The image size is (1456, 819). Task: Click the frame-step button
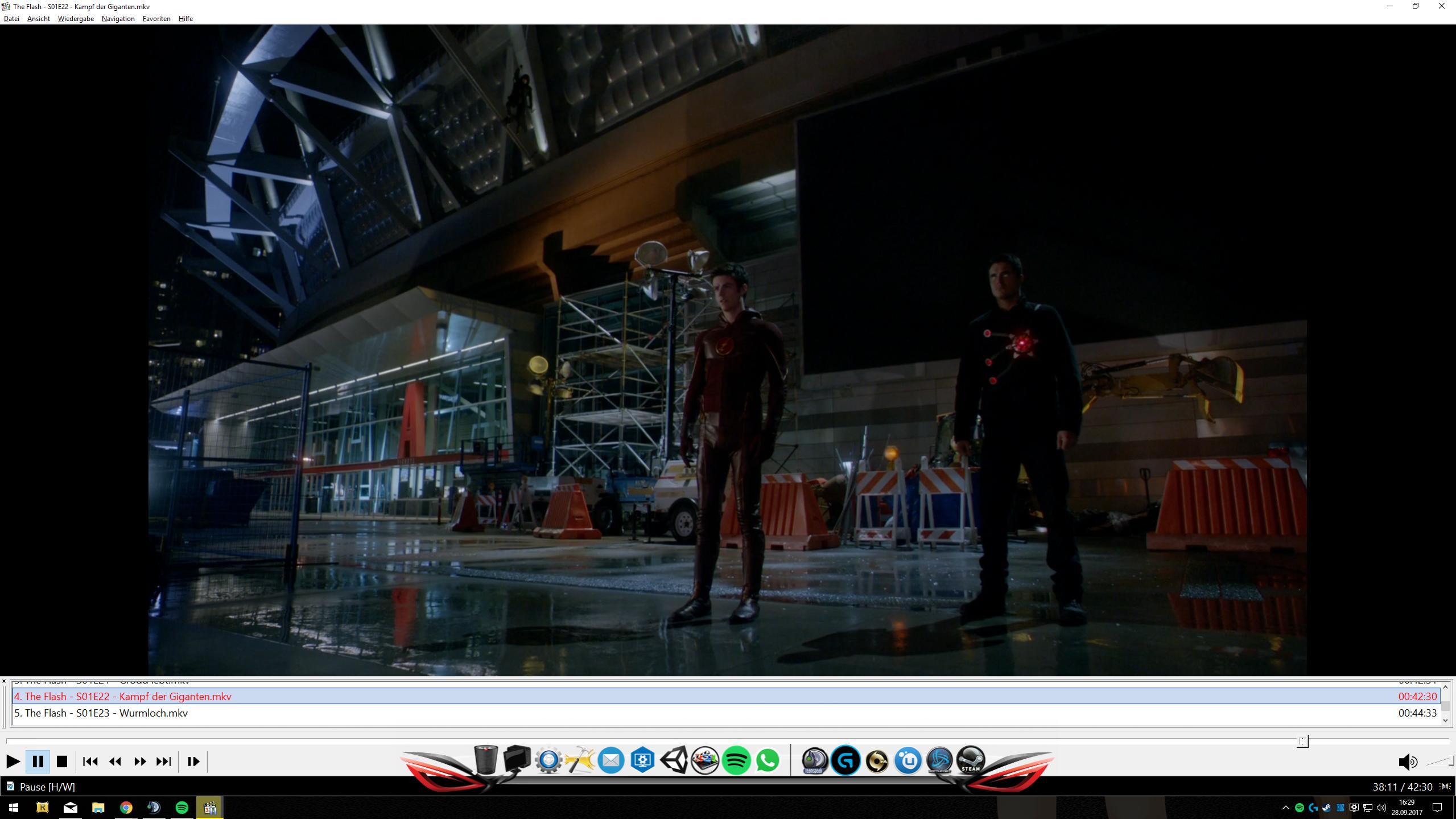point(193,762)
